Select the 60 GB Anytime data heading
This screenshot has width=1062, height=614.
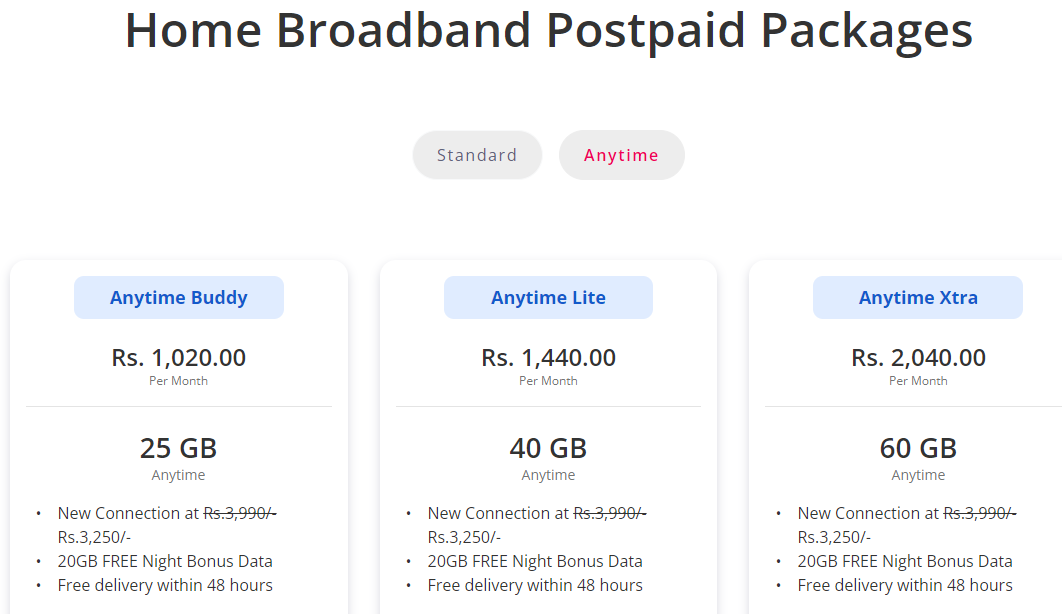918,448
